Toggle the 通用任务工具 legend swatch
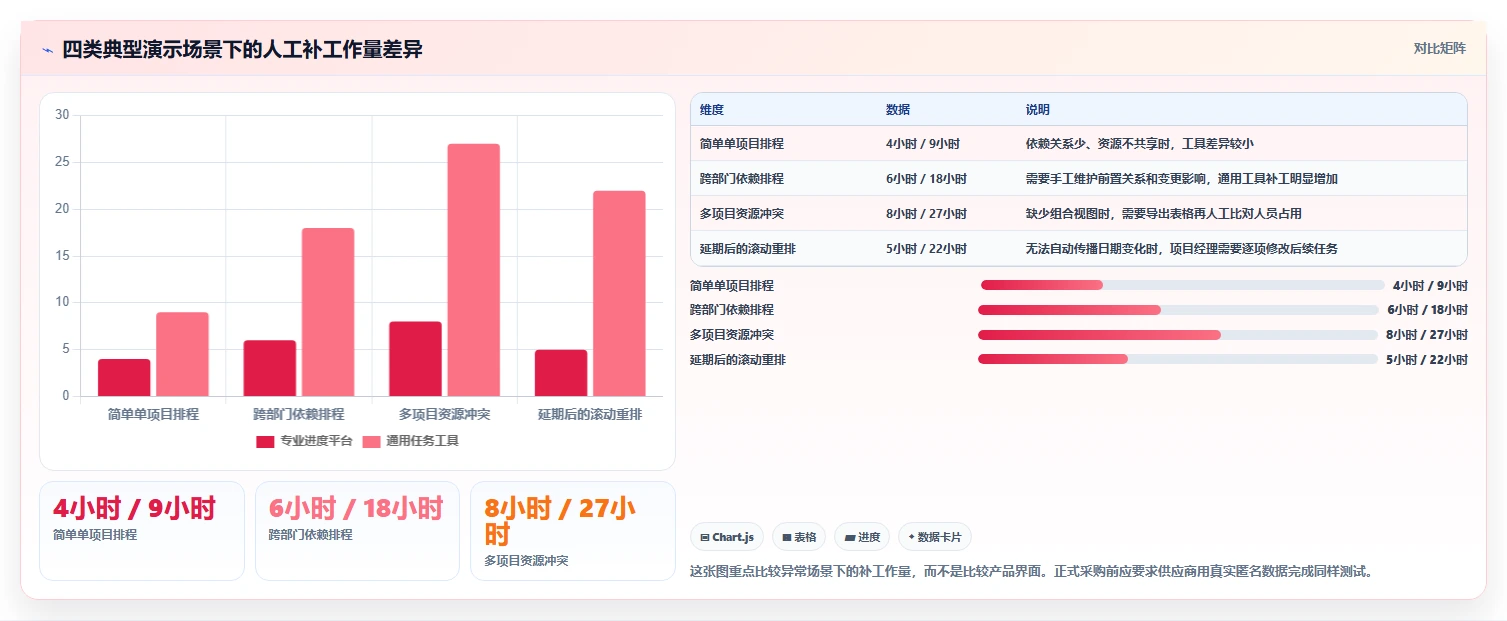This screenshot has width=1507, height=621. pyautogui.click(x=371, y=441)
